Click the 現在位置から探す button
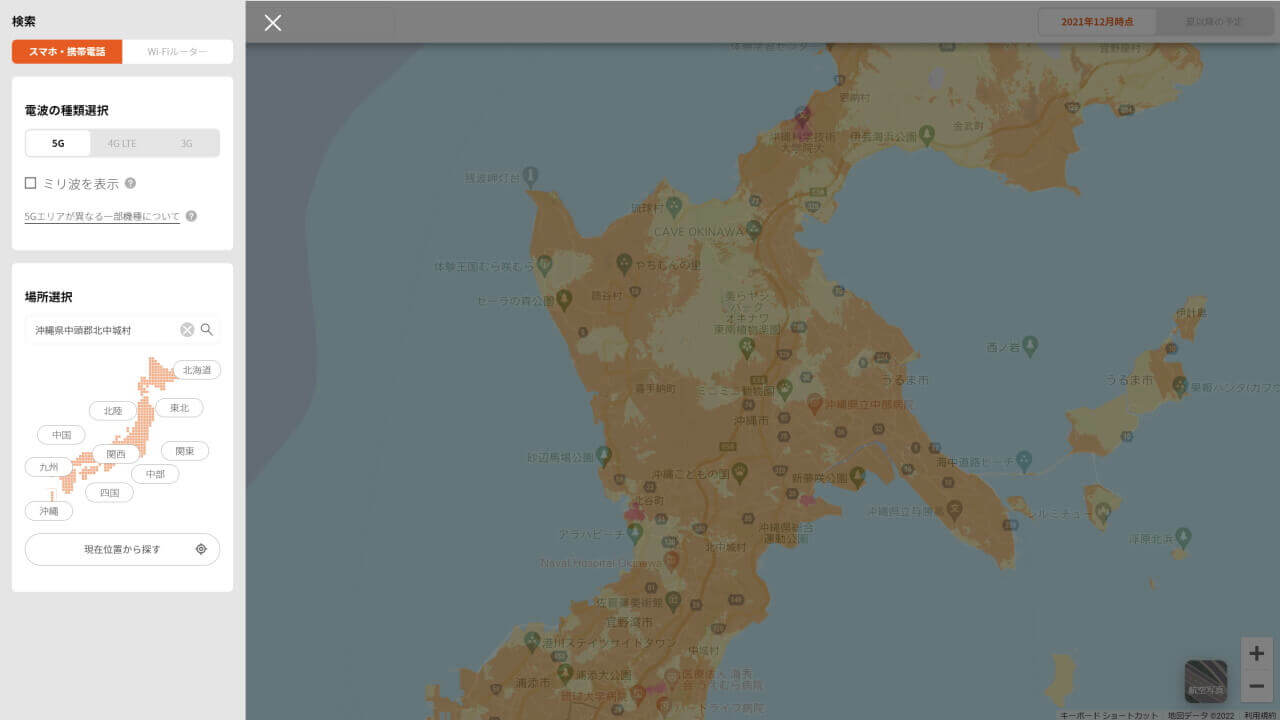This screenshot has height=720, width=1280. [x=121, y=549]
